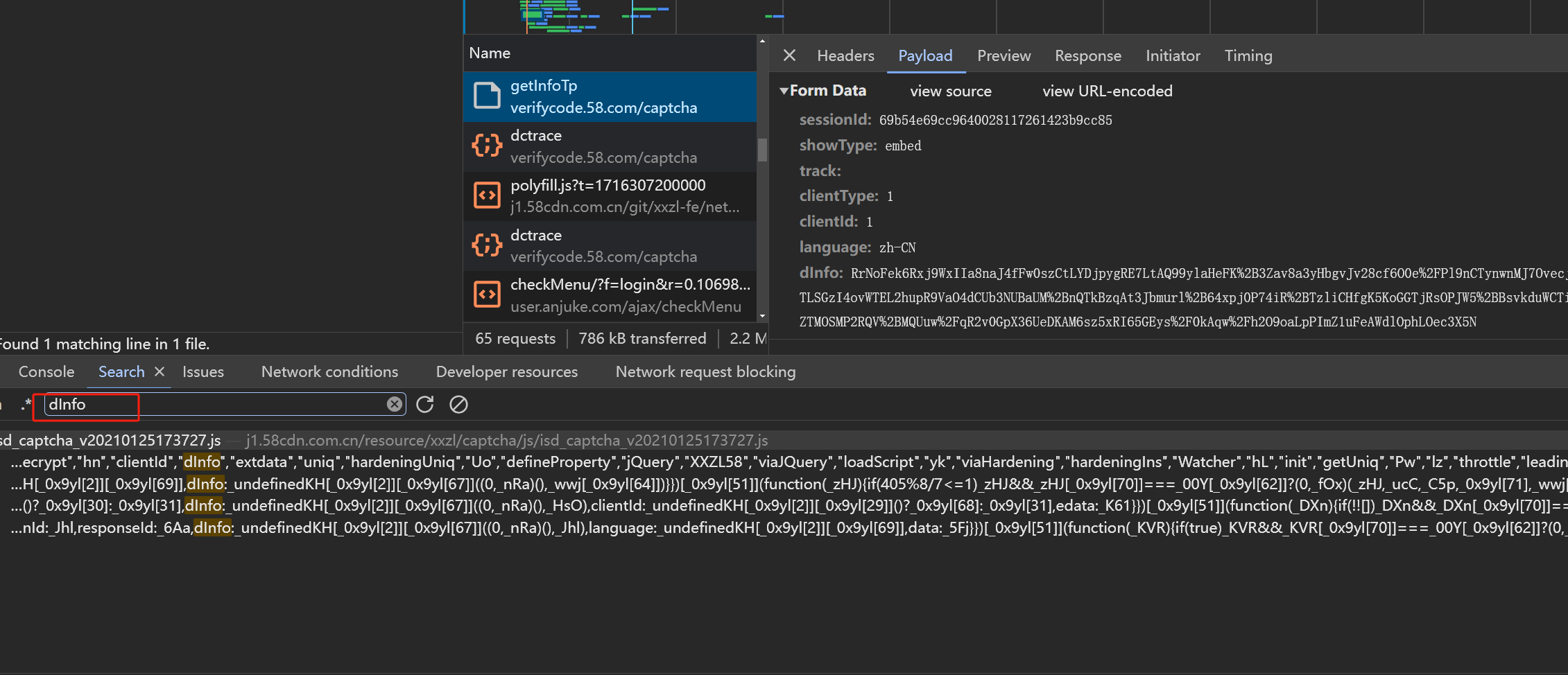This screenshot has width=1568, height=675.
Task: Collapse the Form Data section
Action: click(784, 91)
